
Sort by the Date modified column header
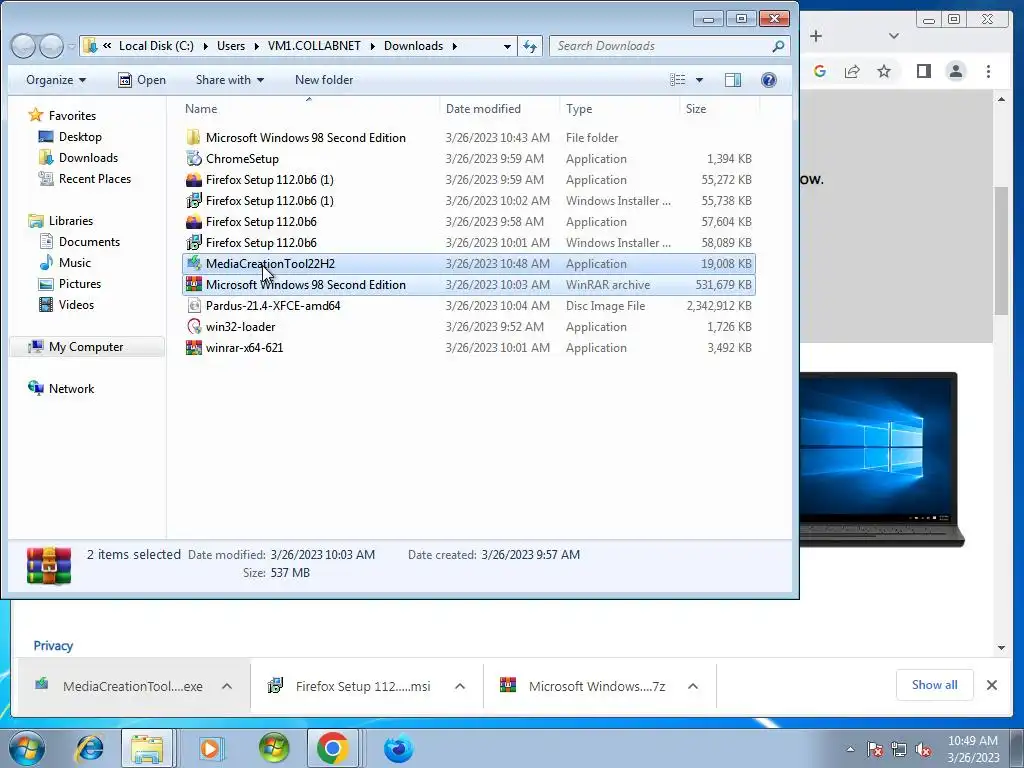point(500,109)
